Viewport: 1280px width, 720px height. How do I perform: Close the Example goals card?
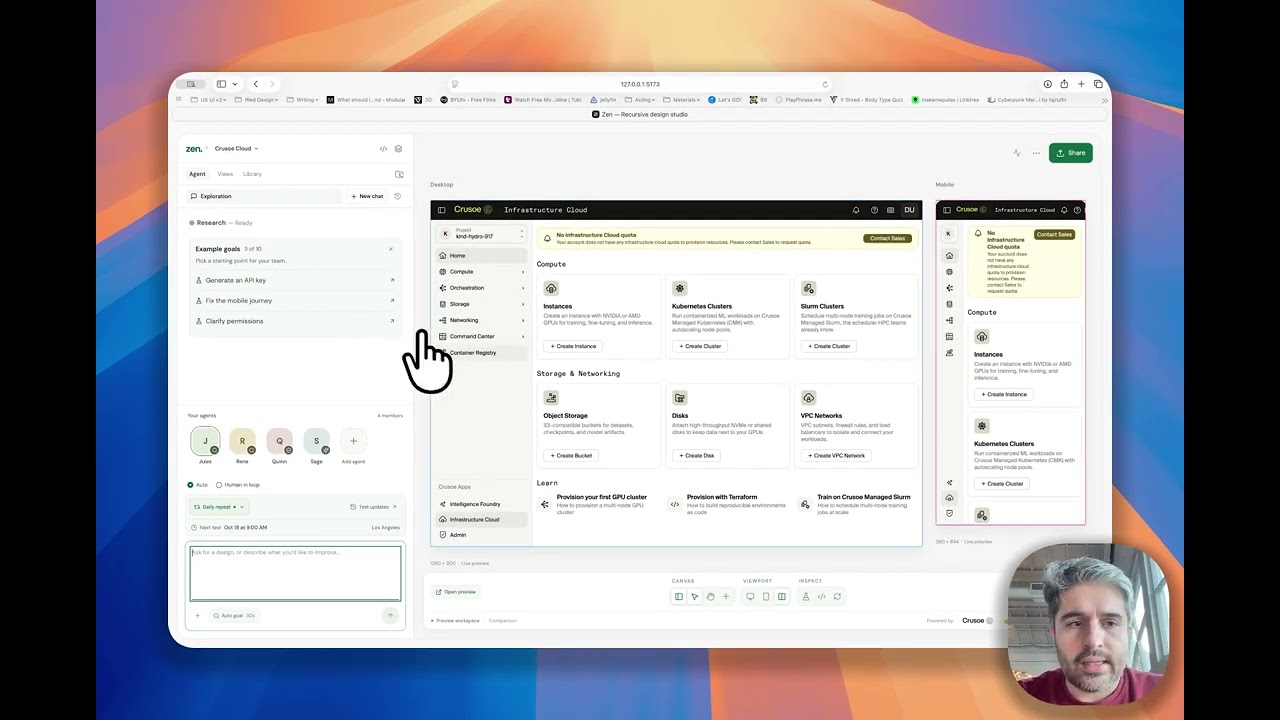point(391,249)
